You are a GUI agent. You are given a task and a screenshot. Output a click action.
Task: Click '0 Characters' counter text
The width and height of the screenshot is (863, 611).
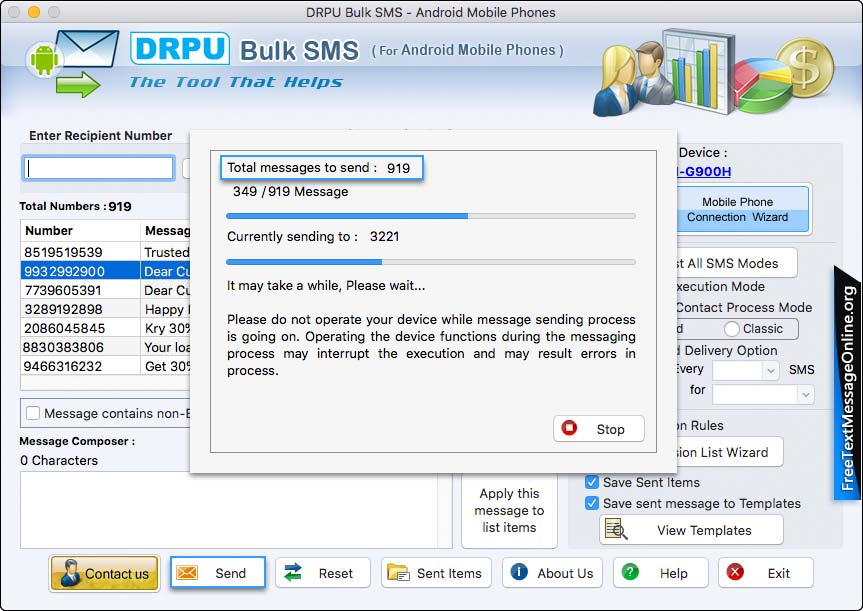pos(59,460)
